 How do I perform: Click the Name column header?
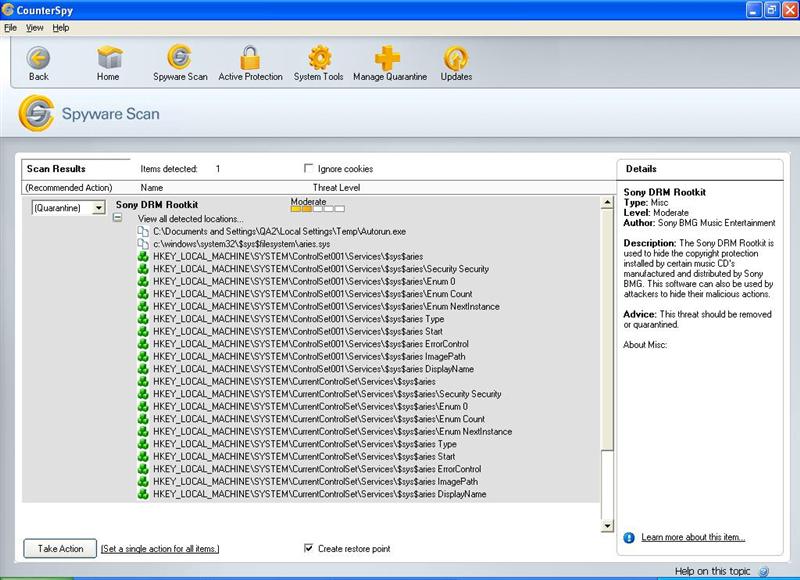click(x=152, y=188)
